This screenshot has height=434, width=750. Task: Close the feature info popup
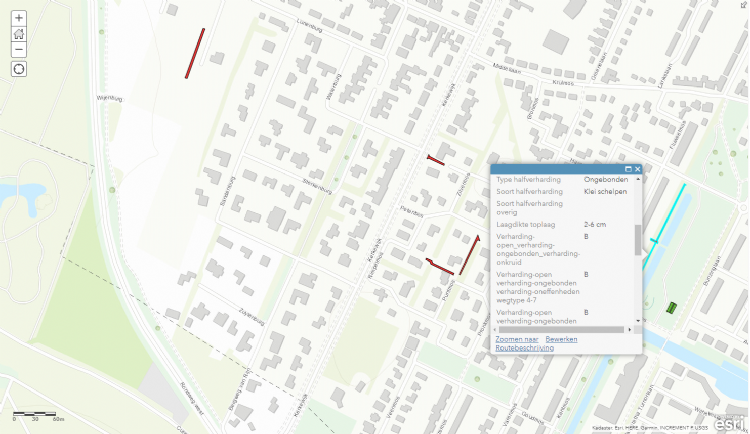[x=637, y=169]
